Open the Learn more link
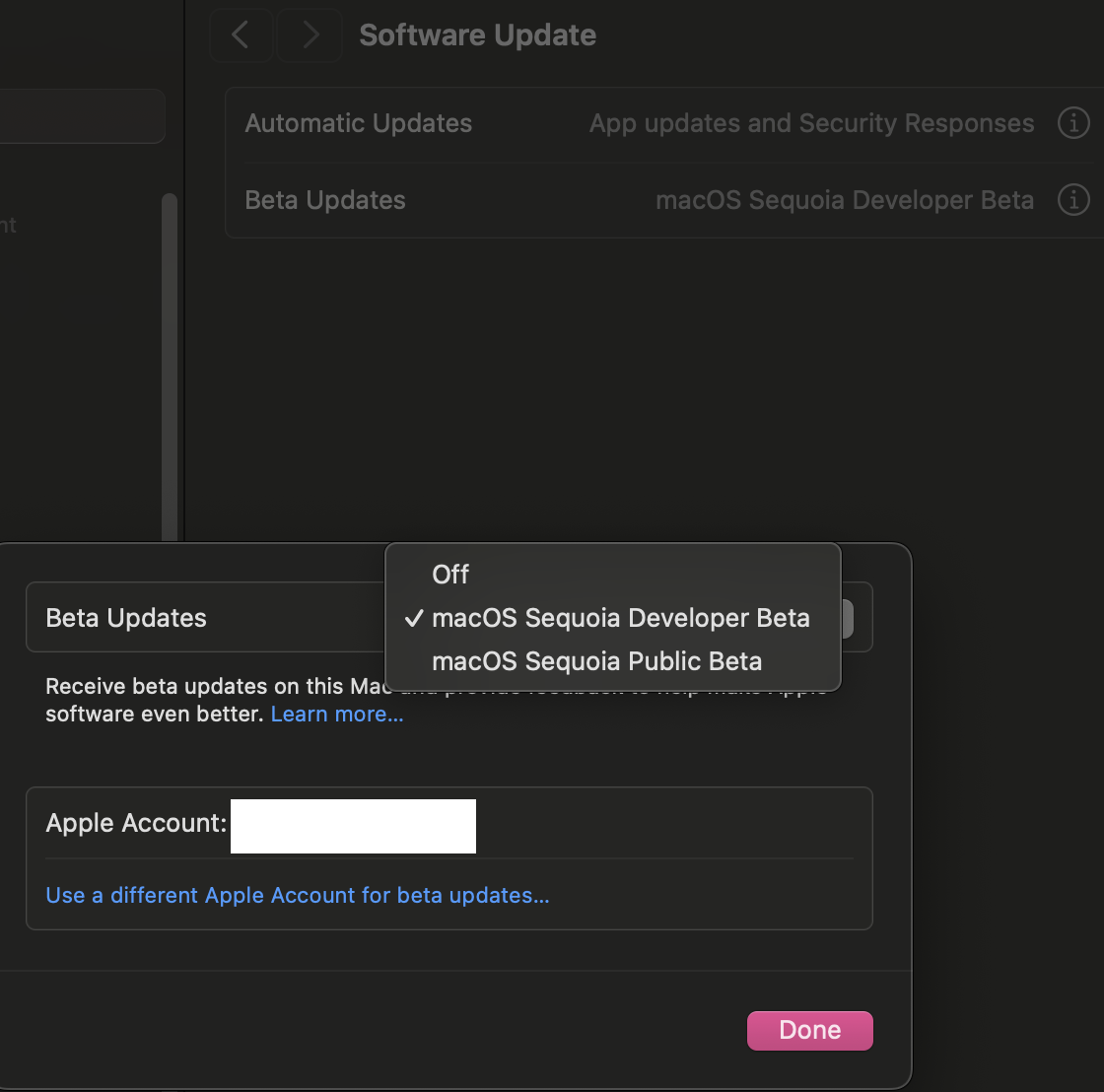 click(337, 715)
